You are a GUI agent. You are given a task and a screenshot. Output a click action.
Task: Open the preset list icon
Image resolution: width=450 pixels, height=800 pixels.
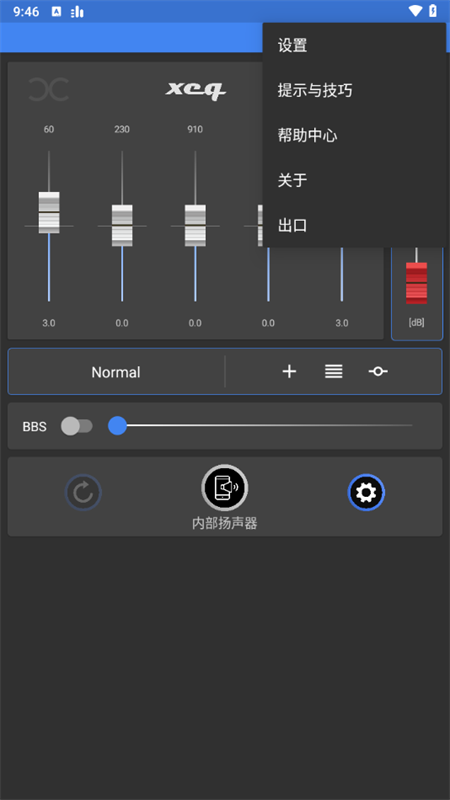[334, 372]
